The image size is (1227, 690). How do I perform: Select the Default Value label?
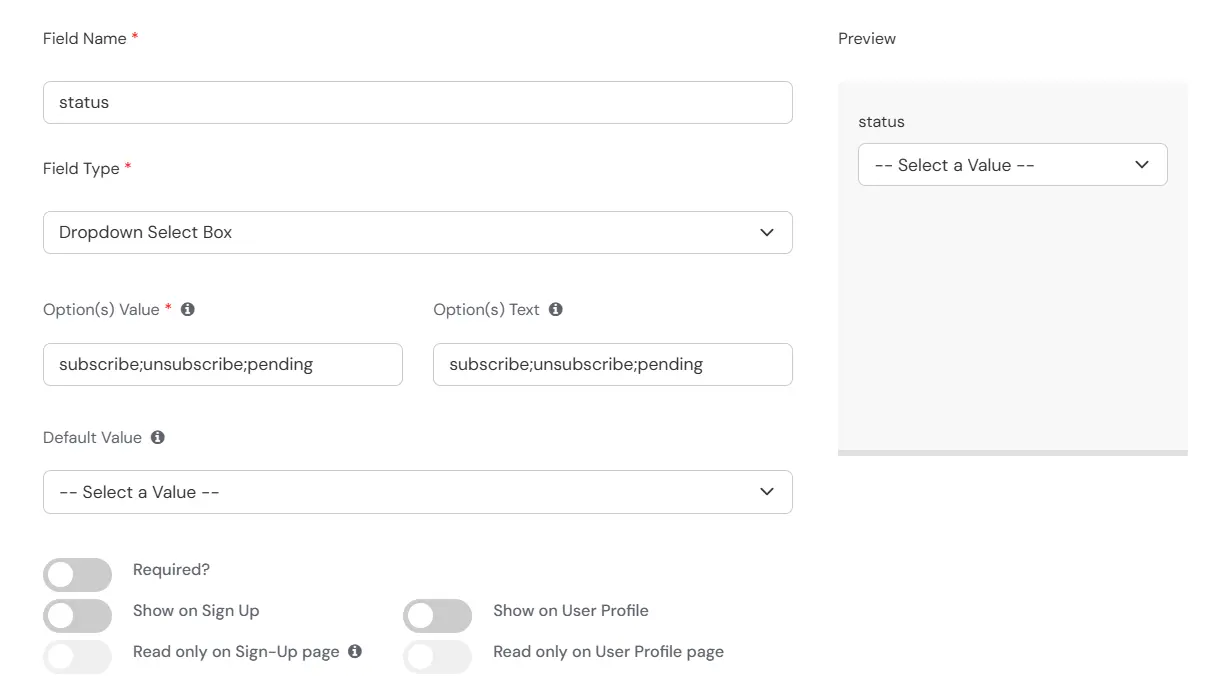92,437
